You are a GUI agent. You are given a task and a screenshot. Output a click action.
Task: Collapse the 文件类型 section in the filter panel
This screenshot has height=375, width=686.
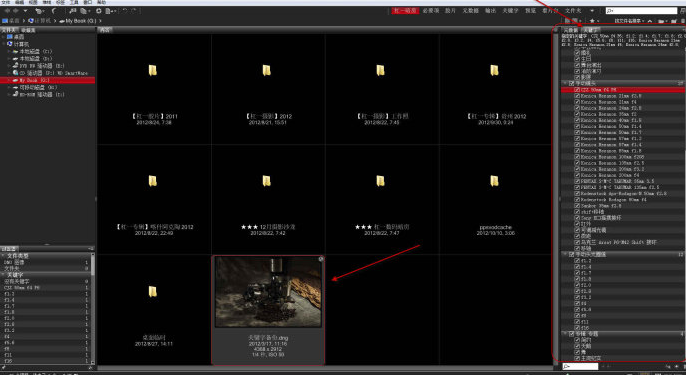point(3,256)
